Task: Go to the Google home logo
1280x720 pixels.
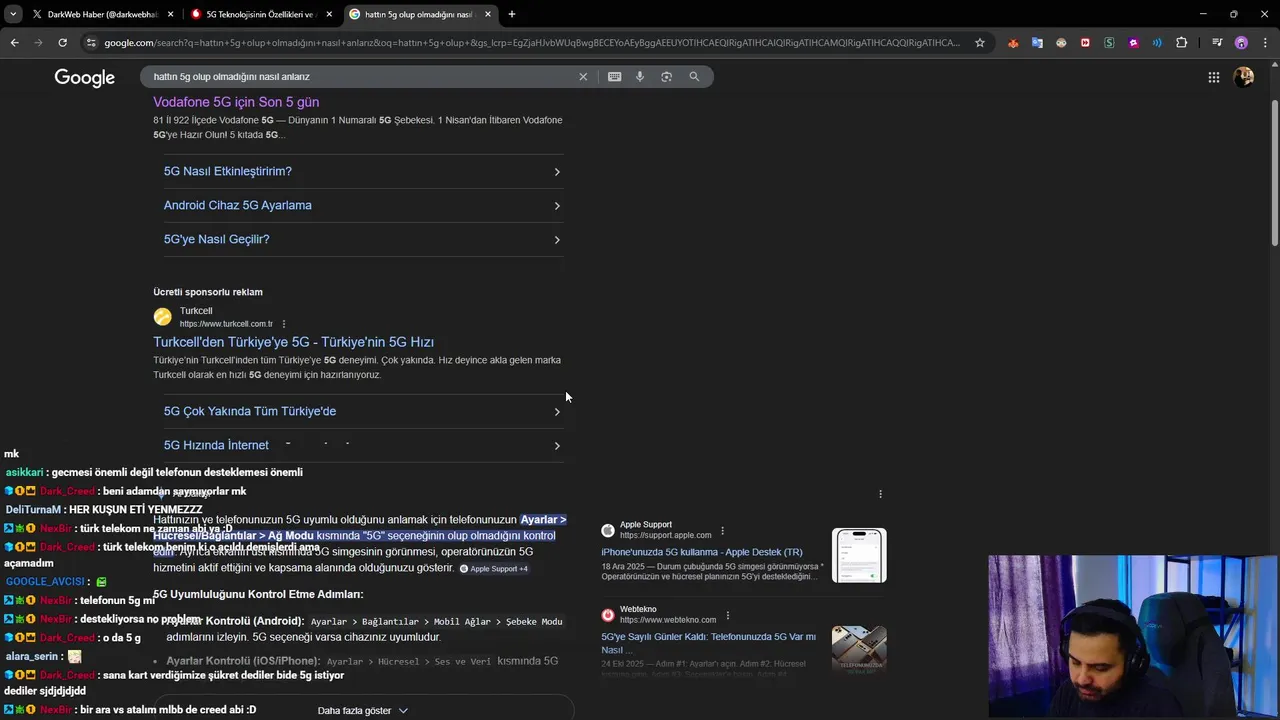Action: pos(85,78)
